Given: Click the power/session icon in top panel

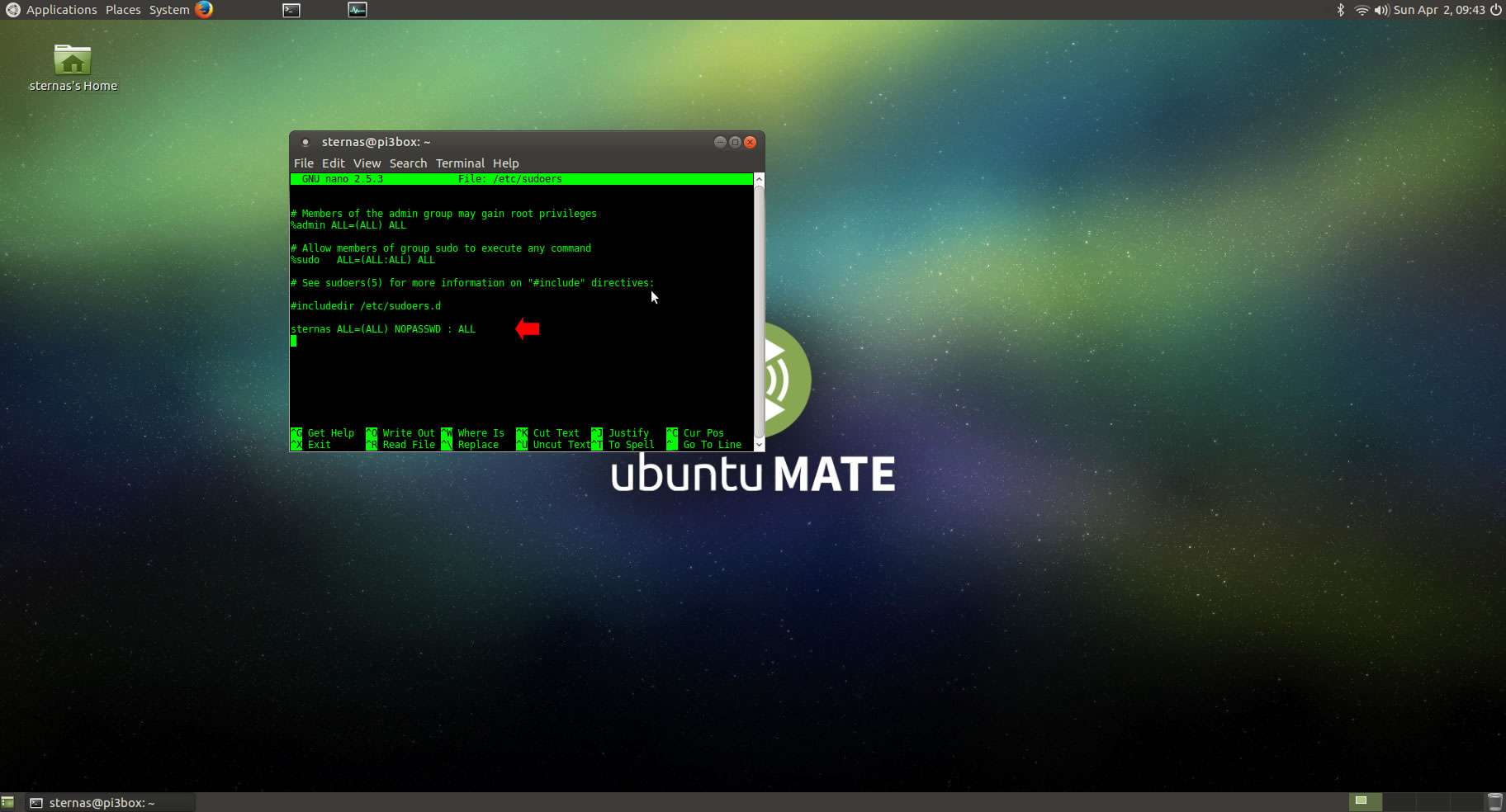Looking at the screenshot, I should pos(1495,10).
